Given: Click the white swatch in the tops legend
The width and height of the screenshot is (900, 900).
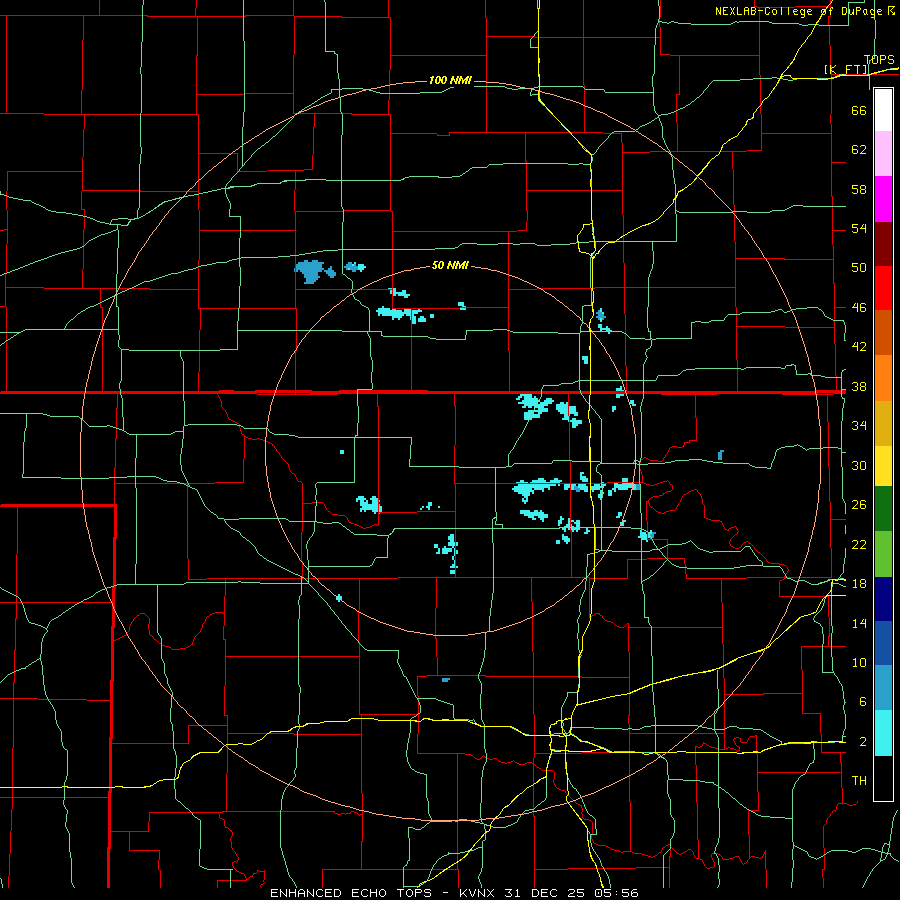Looking at the screenshot, I should (x=883, y=110).
